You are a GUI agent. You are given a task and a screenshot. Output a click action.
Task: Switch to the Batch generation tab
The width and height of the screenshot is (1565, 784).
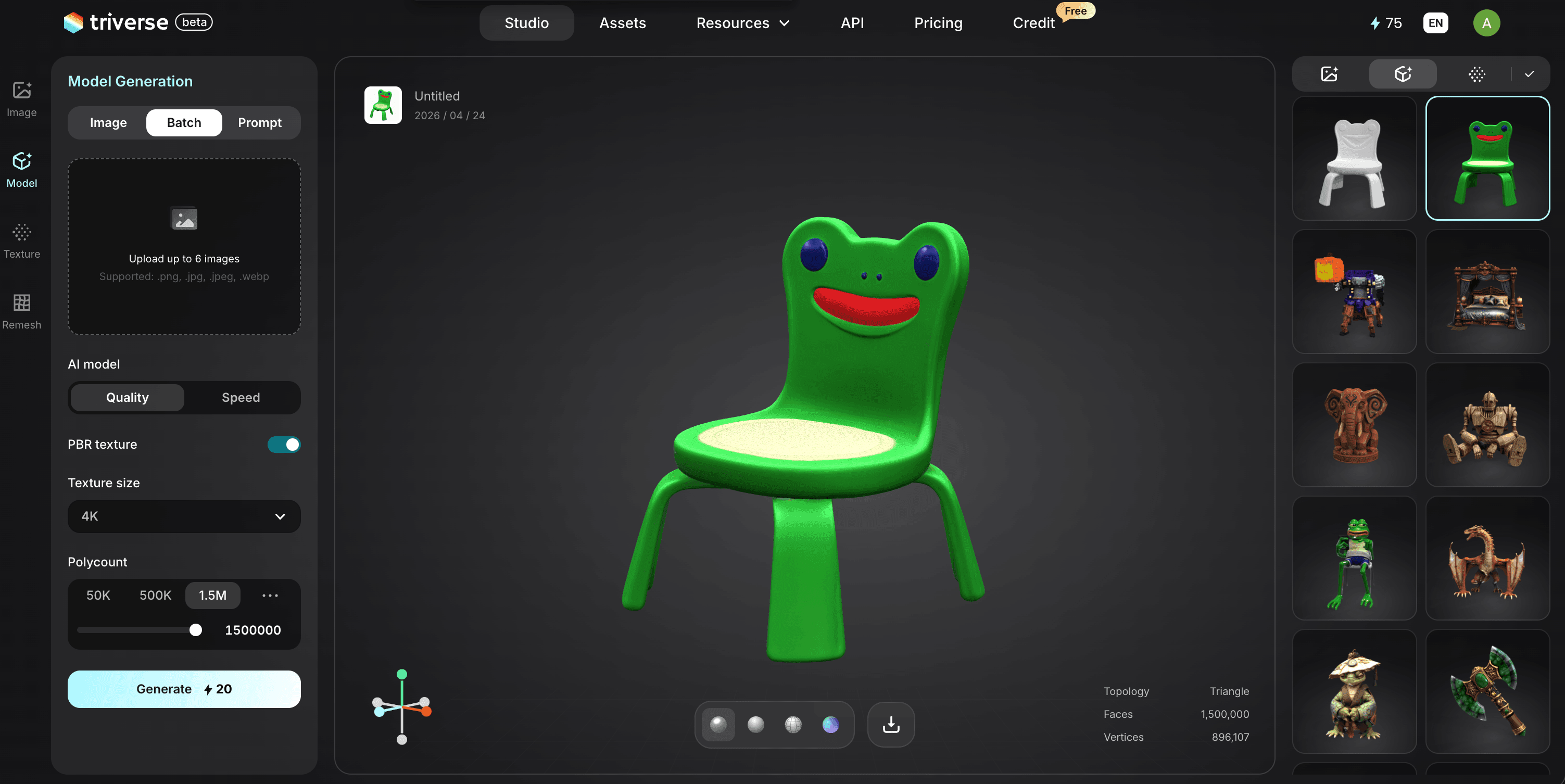184,123
